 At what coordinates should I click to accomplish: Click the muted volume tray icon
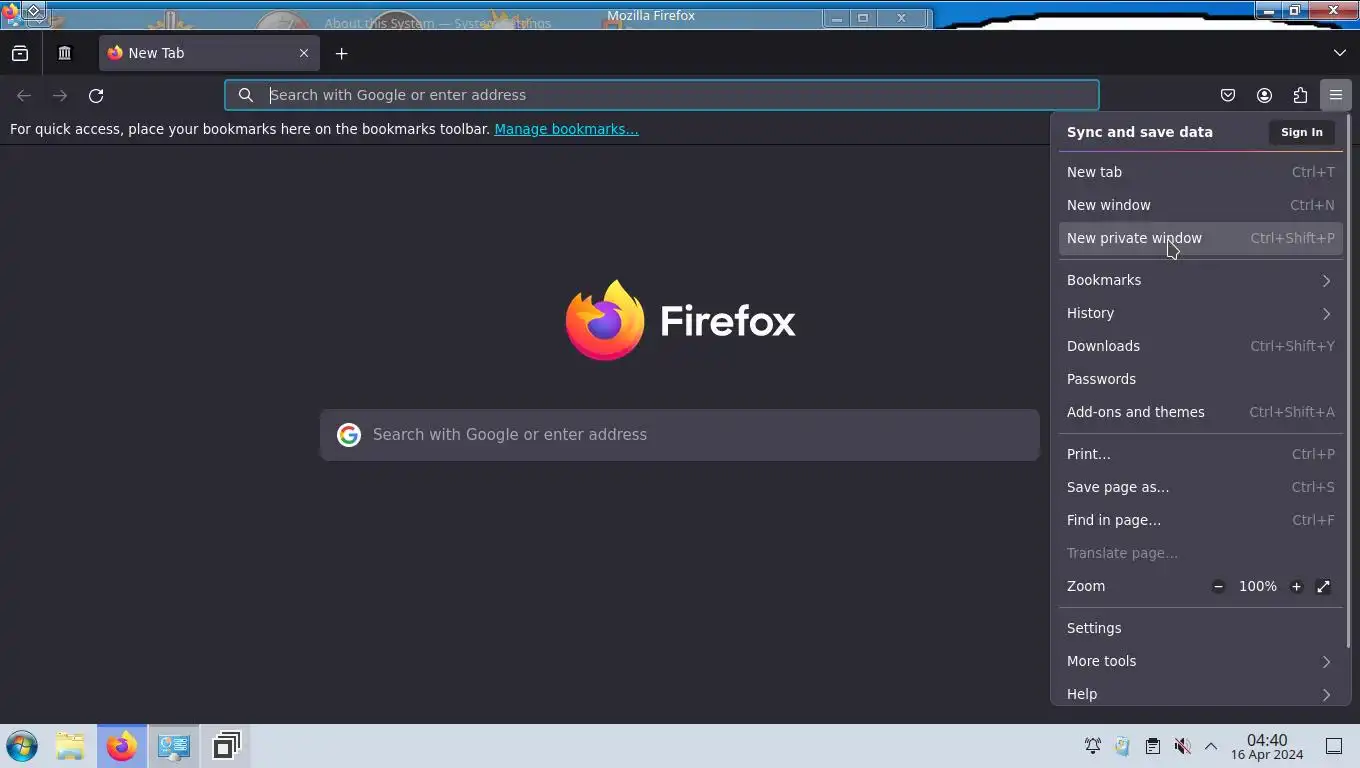[x=1182, y=746]
